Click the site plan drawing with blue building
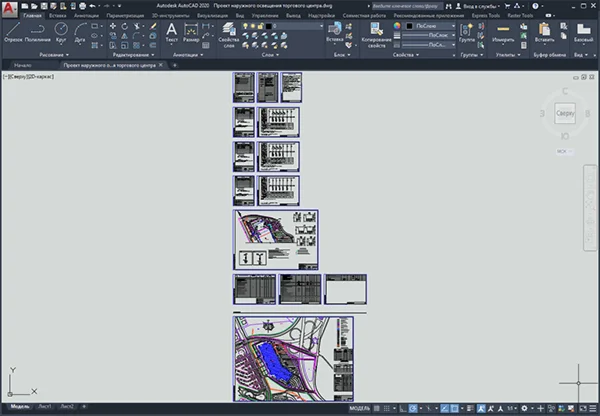 pos(293,359)
